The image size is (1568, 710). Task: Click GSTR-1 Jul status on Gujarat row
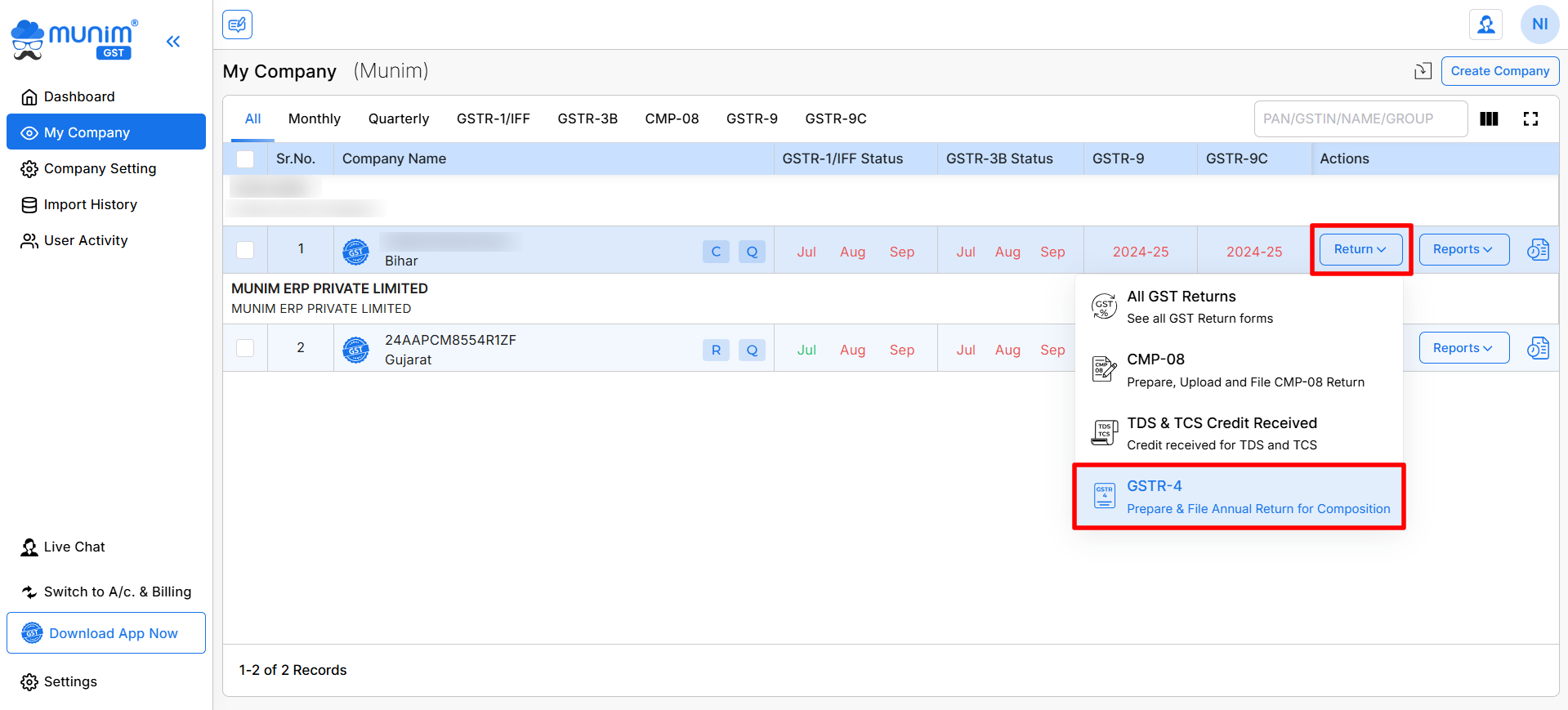(x=806, y=350)
